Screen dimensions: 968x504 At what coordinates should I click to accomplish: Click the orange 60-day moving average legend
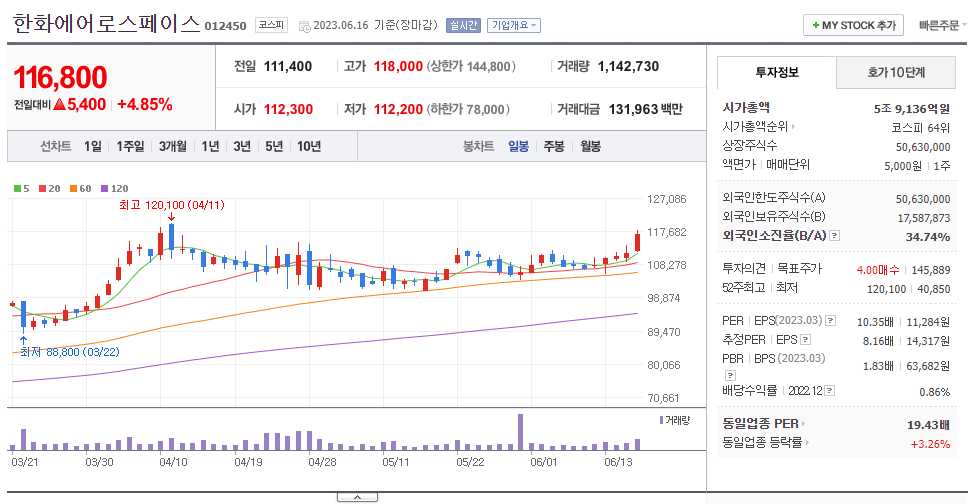pyautogui.click(x=80, y=188)
